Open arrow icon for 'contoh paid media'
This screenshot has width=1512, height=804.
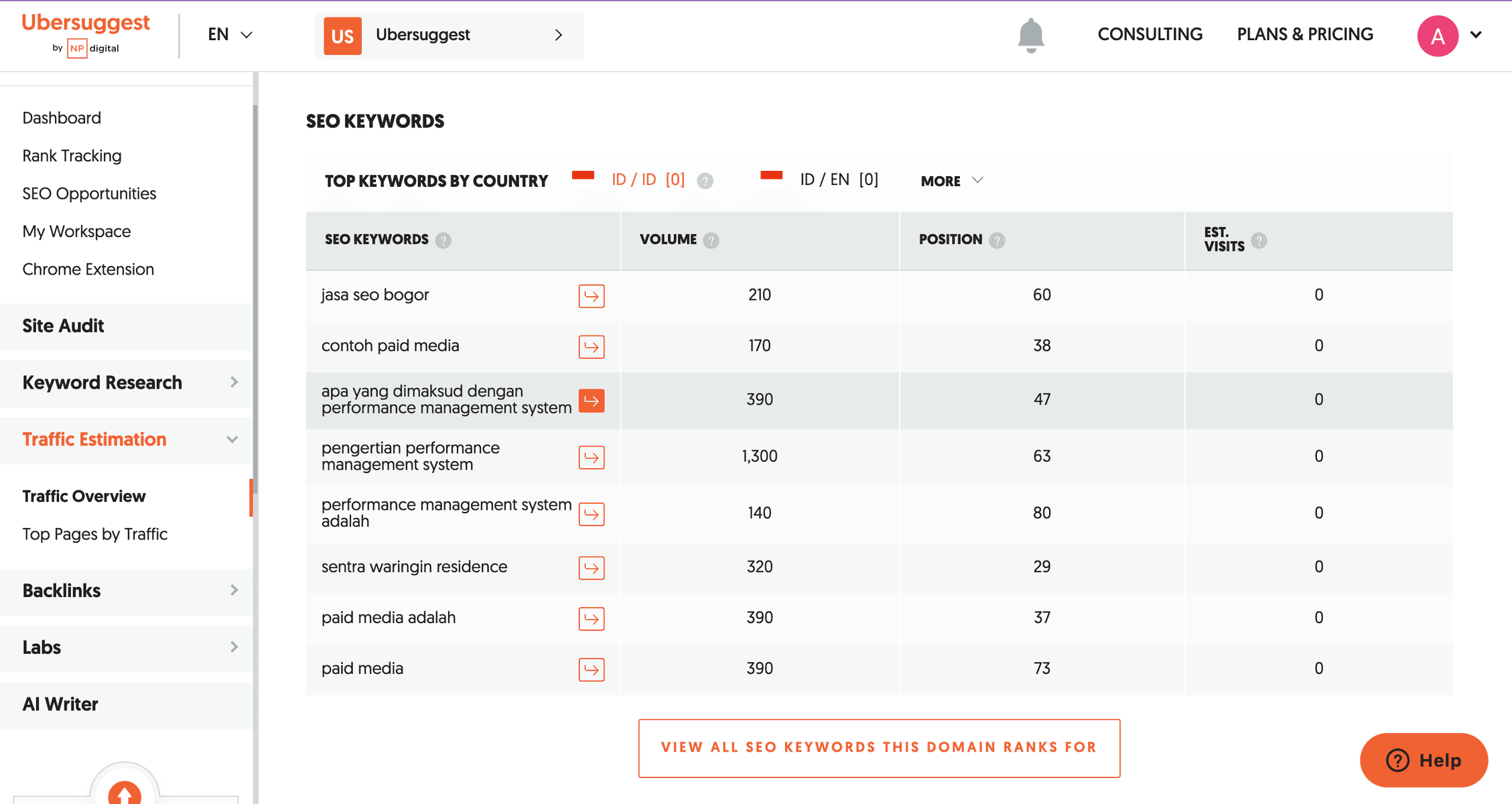592,346
